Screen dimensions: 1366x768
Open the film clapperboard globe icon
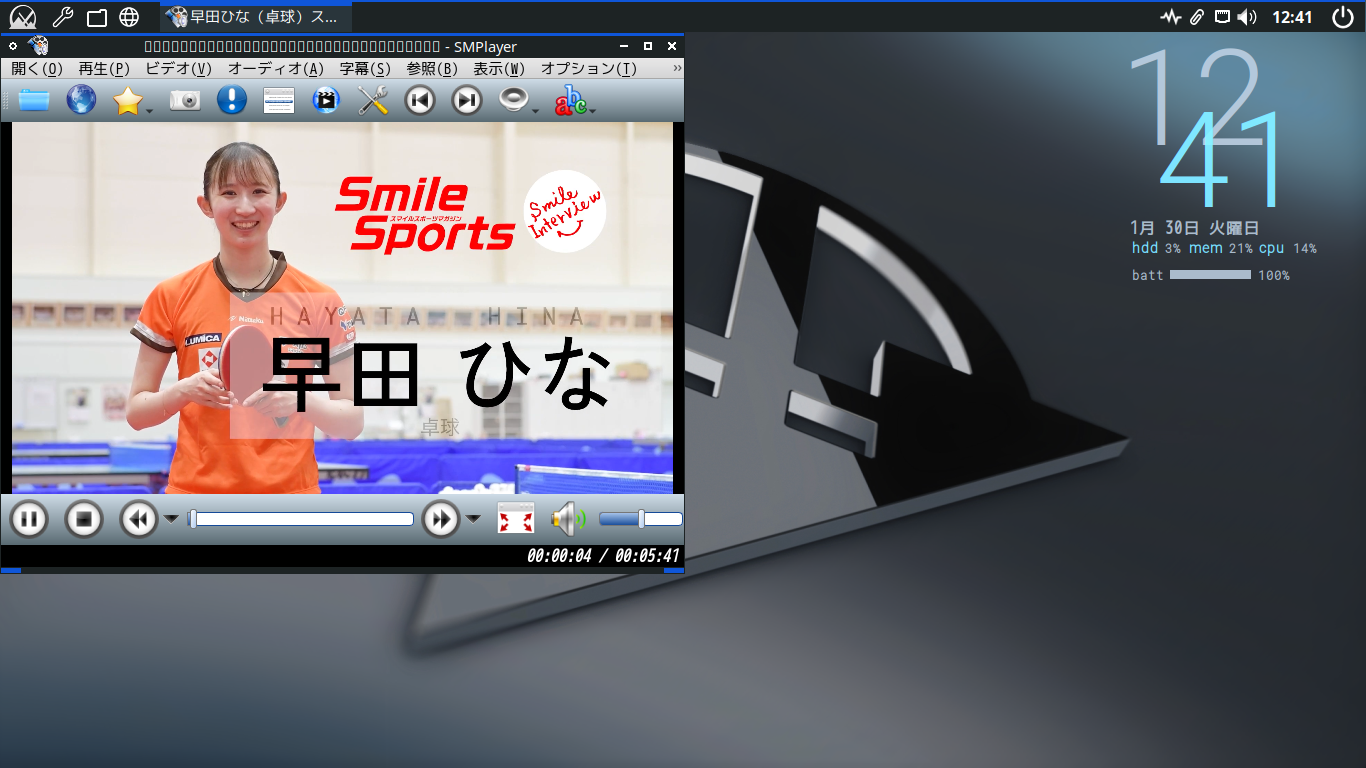coord(326,100)
